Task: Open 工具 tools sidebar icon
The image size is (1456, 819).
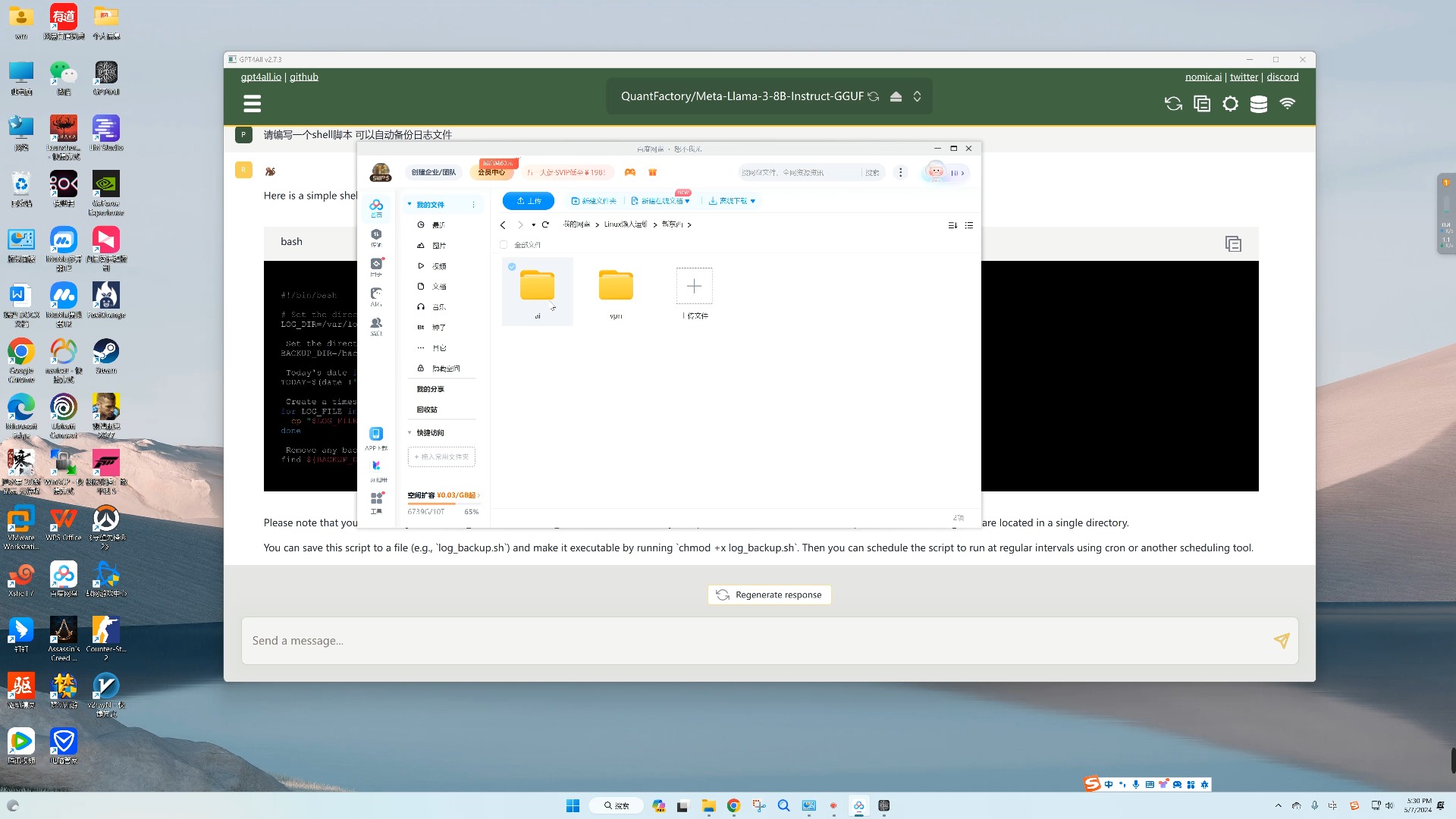Action: click(x=376, y=503)
